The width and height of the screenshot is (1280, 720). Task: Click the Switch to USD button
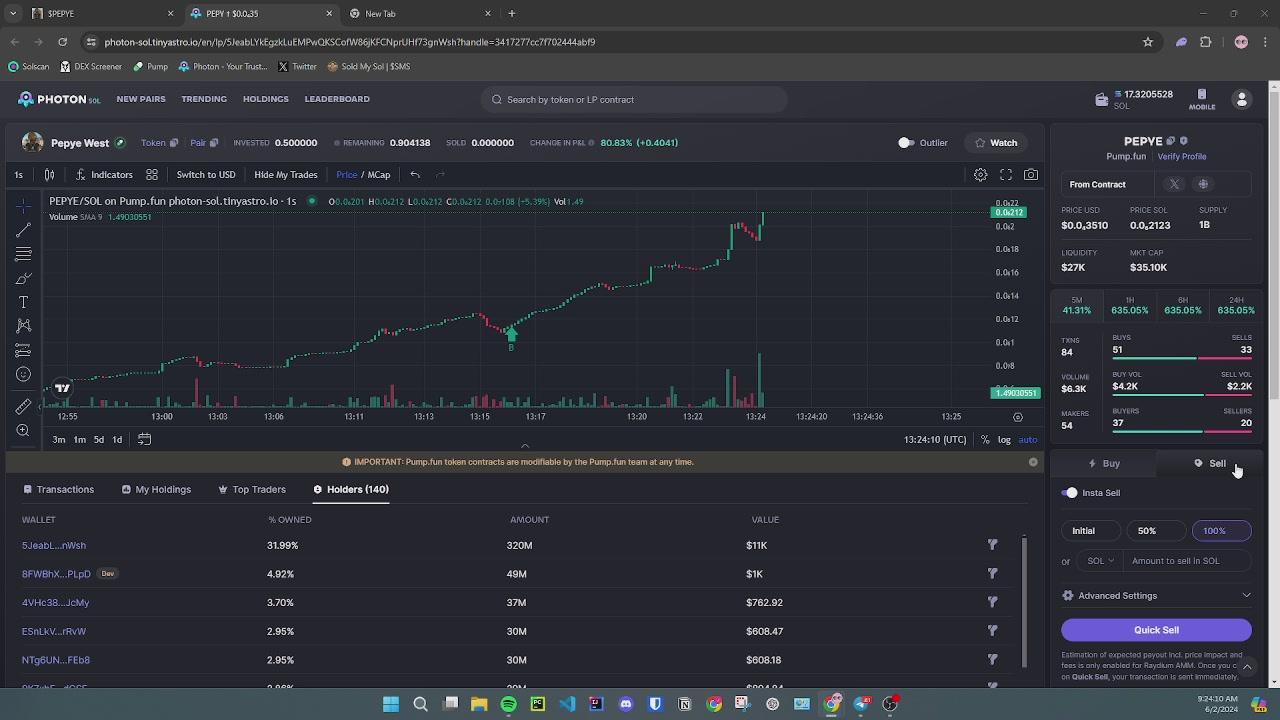point(206,175)
